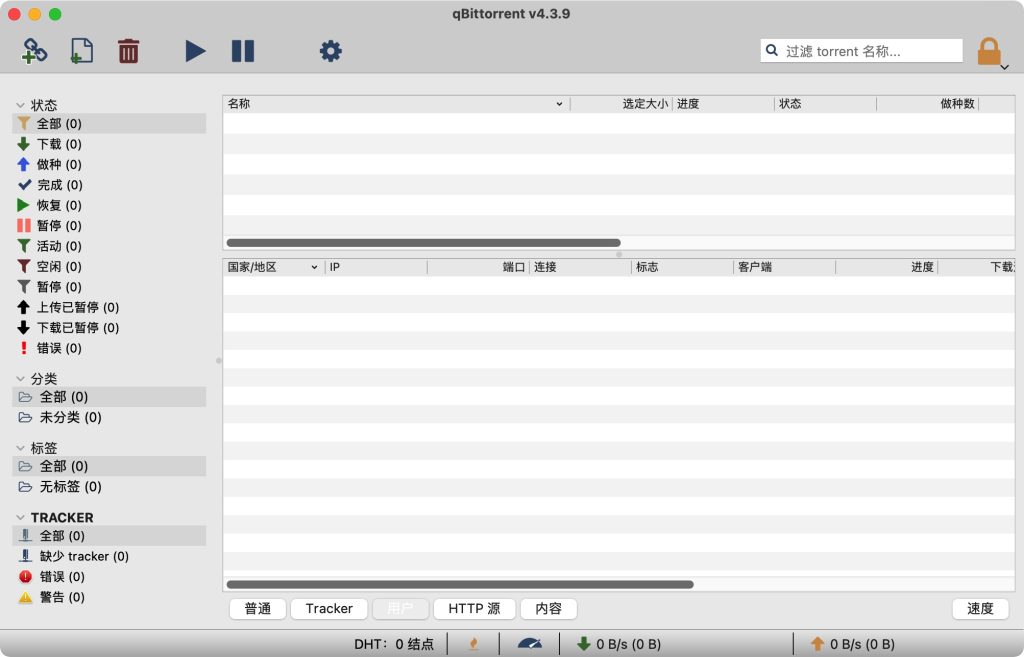
Task: Switch to the HTTP 源 tab
Action: [x=474, y=608]
